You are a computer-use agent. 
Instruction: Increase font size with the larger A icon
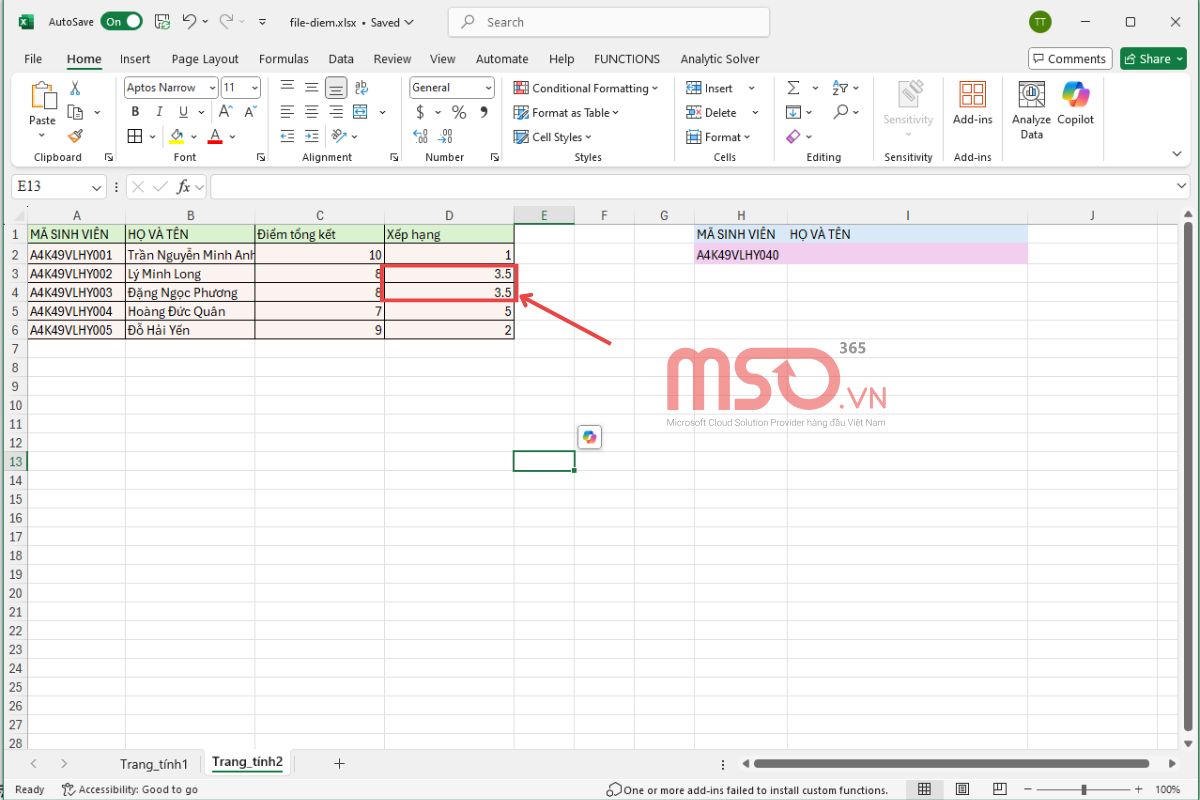point(227,112)
